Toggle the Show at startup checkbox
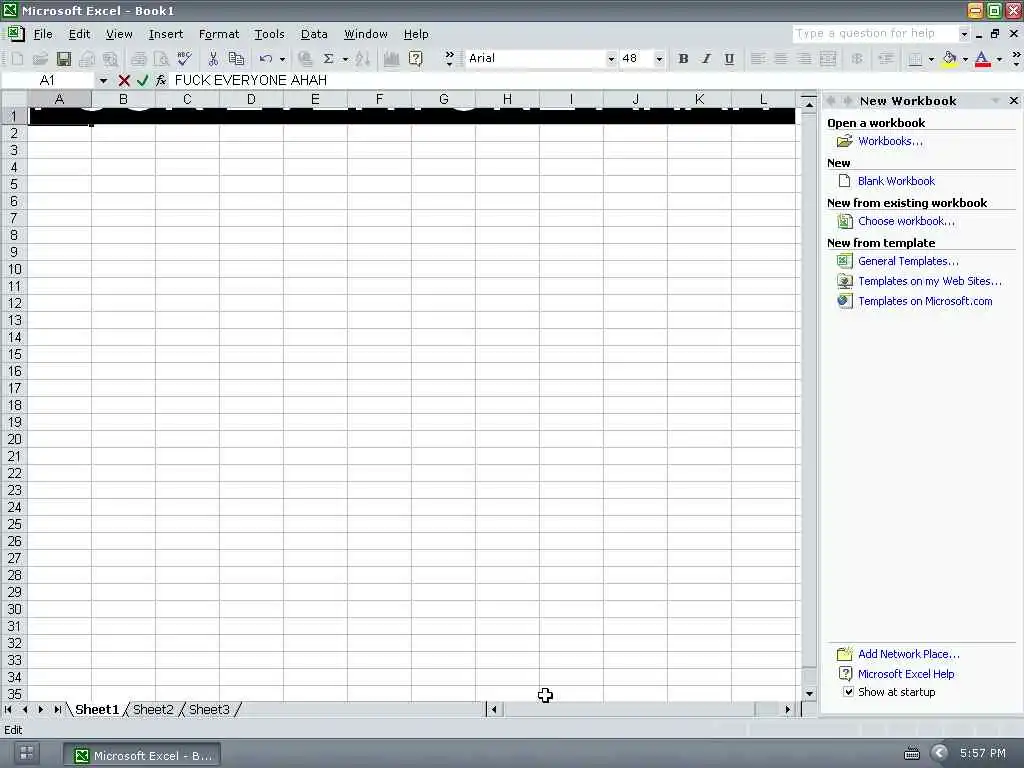This screenshot has width=1024, height=768. (848, 692)
